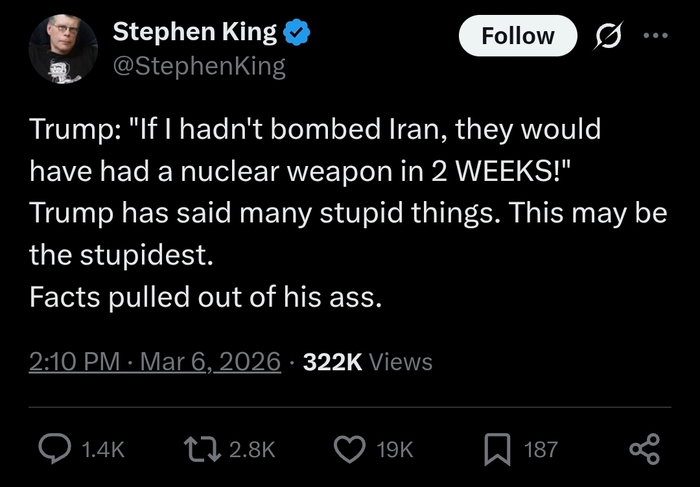Click the 19K likes count
Viewport: 700px width, 487px height.
coord(396,450)
